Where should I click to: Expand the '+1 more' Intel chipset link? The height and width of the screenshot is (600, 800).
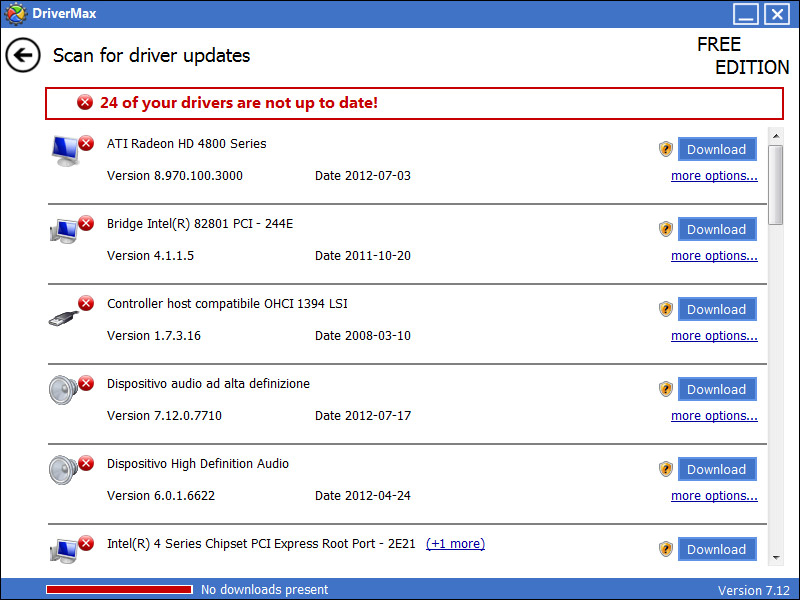pyautogui.click(x=455, y=544)
